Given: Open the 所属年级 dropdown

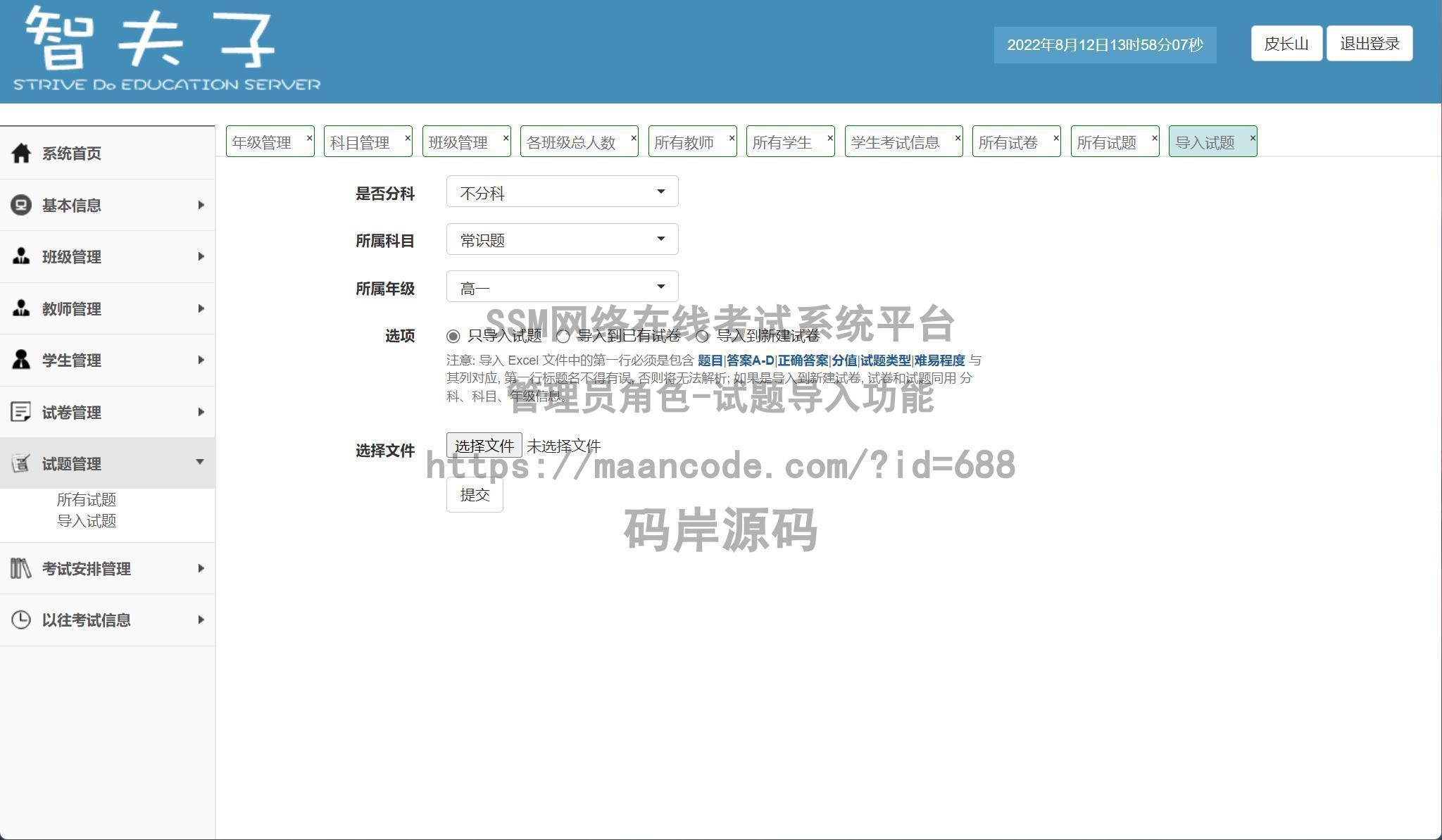Looking at the screenshot, I should click(x=563, y=287).
